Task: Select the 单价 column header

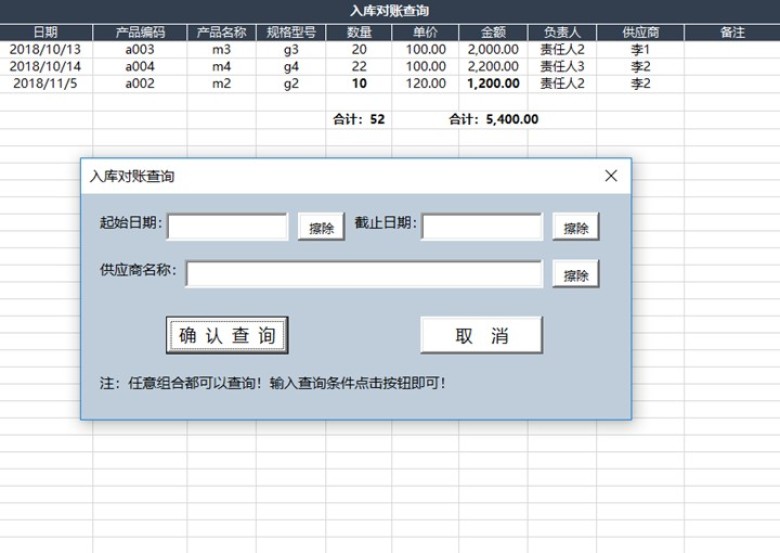Action: pyautogui.click(x=425, y=32)
